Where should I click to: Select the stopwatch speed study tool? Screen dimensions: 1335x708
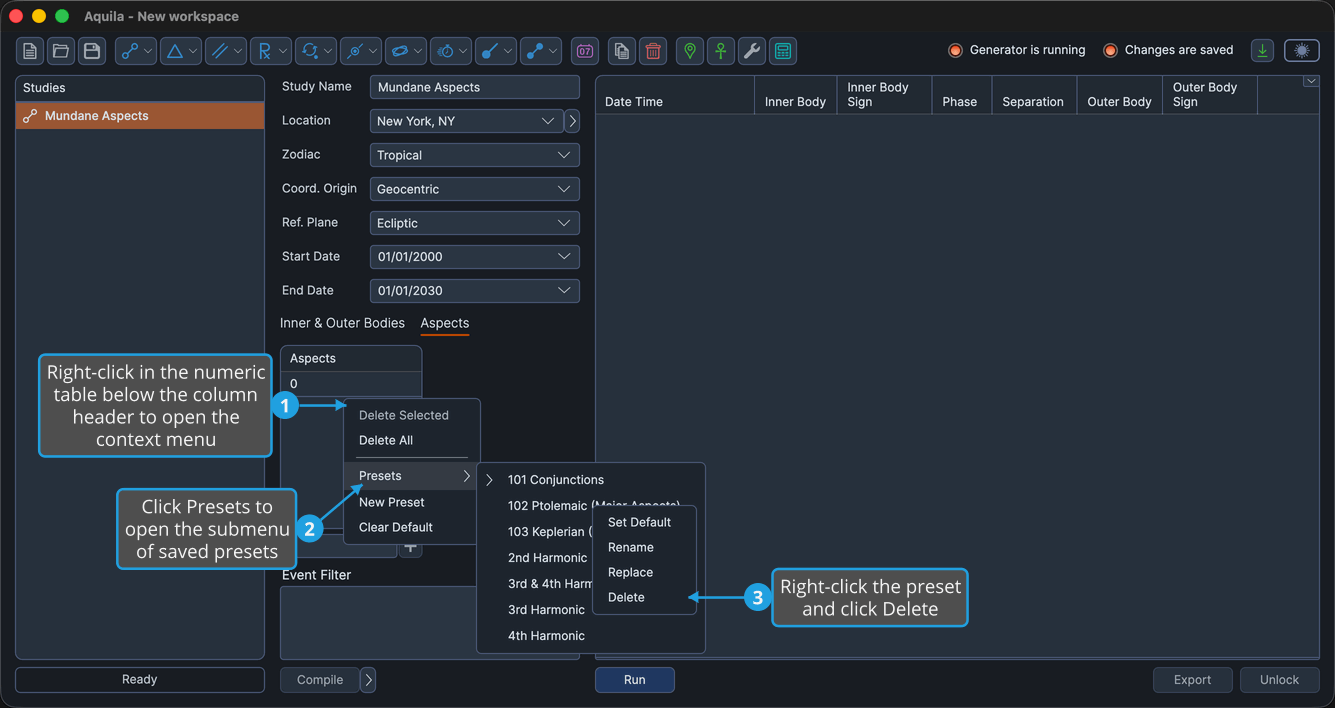pyautogui.click(x=451, y=51)
